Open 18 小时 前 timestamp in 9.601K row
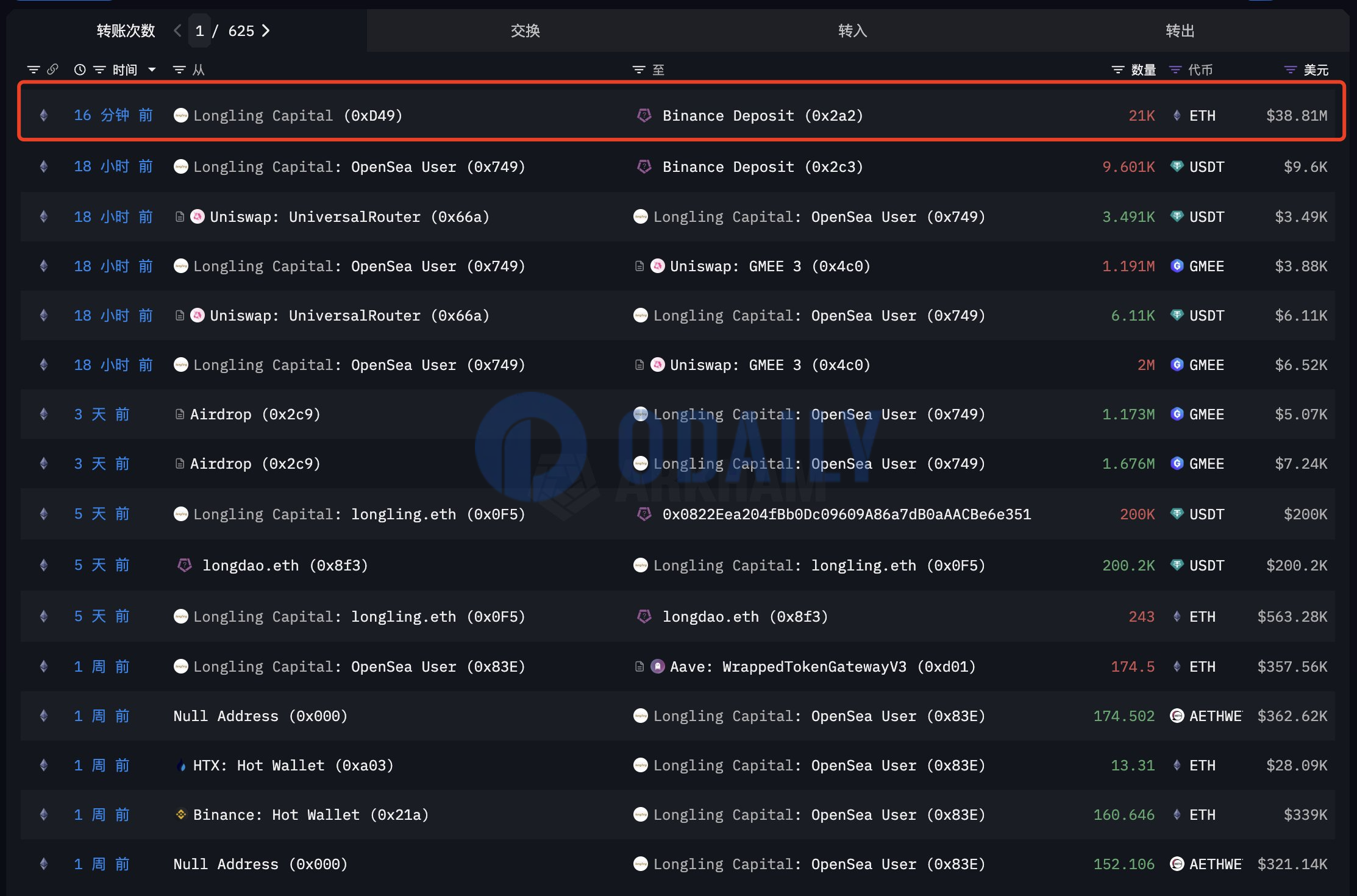The height and width of the screenshot is (896, 1357). (x=113, y=166)
